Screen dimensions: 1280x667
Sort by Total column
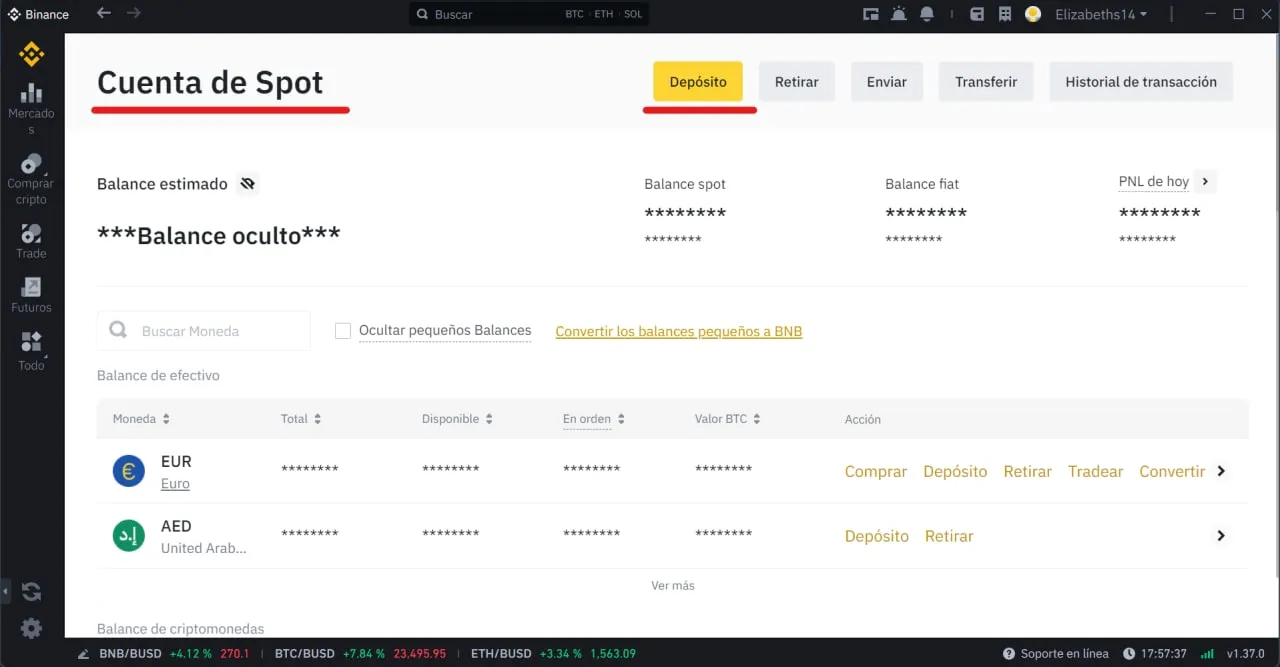pos(301,419)
